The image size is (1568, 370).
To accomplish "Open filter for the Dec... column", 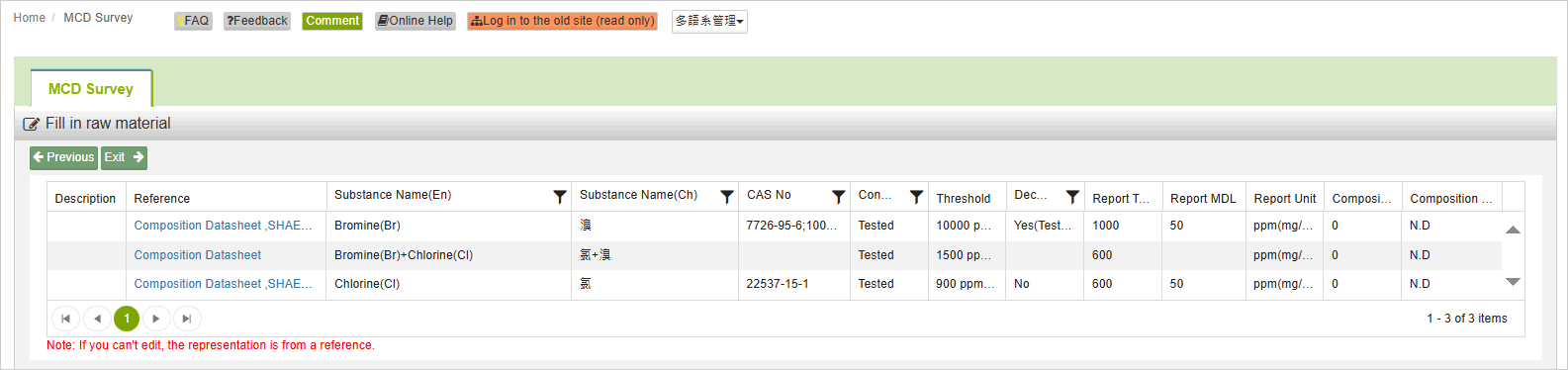I will [1072, 197].
